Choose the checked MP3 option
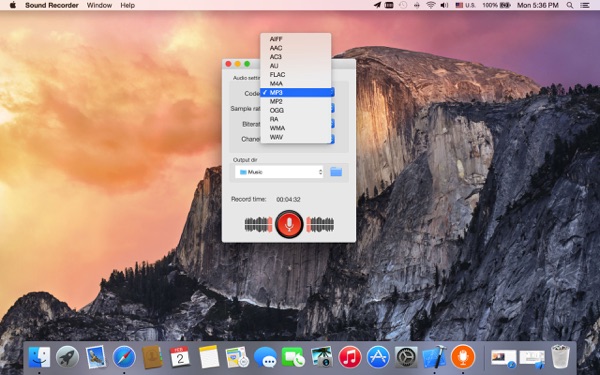The width and height of the screenshot is (600, 375). pos(295,92)
